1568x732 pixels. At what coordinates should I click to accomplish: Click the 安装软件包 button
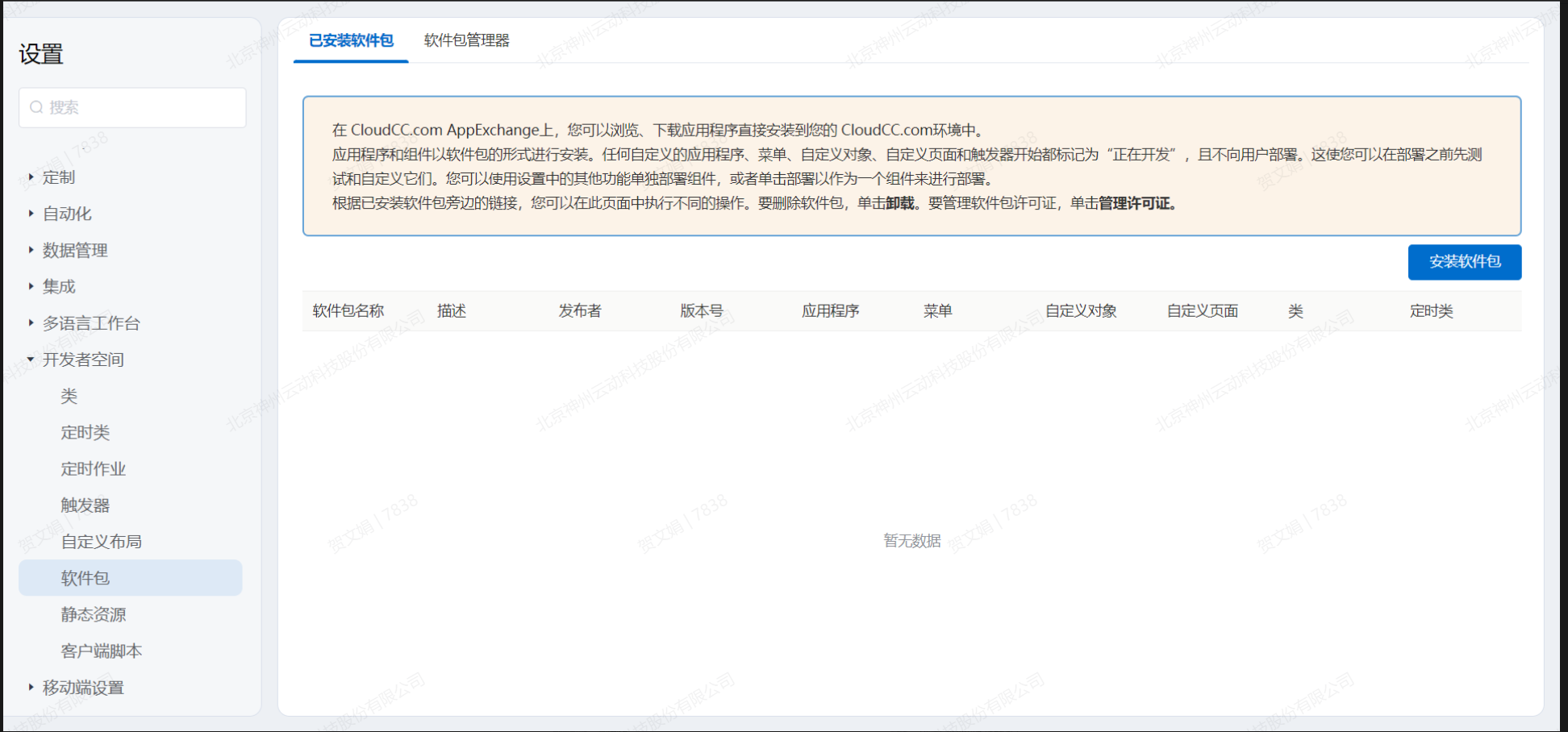tap(1464, 262)
